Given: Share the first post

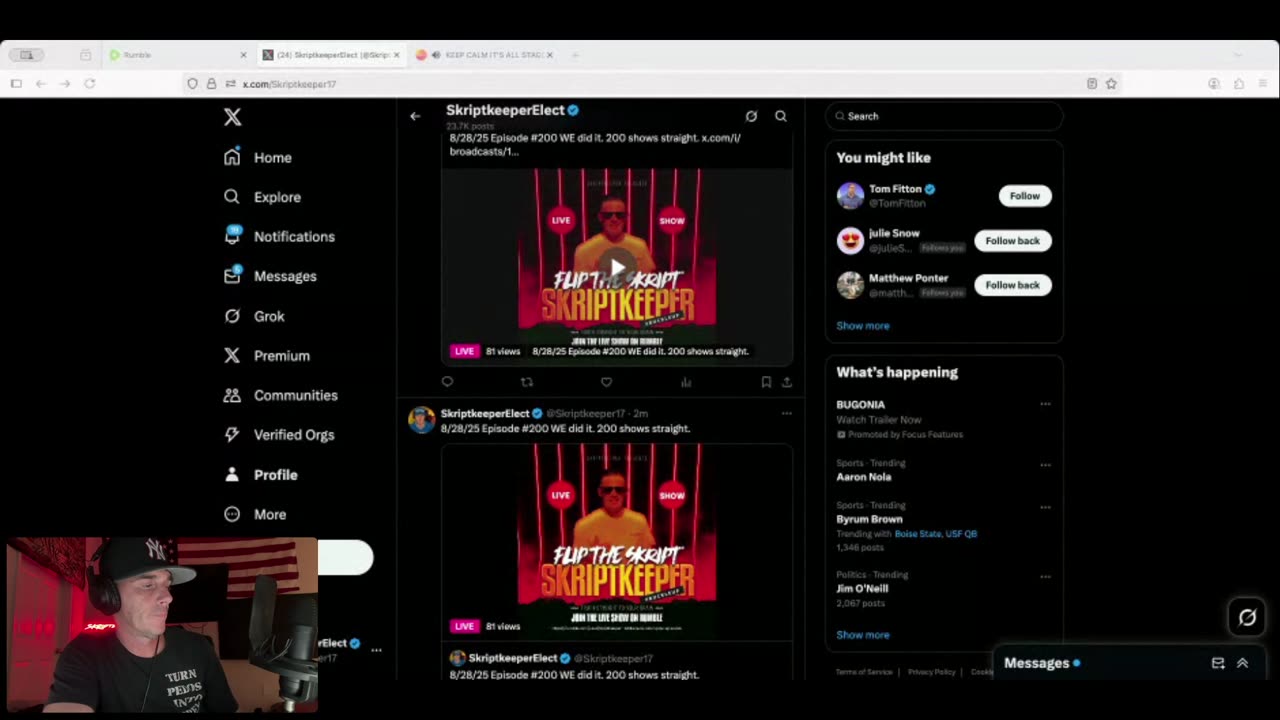Looking at the screenshot, I should pyautogui.click(x=787, y=382).
